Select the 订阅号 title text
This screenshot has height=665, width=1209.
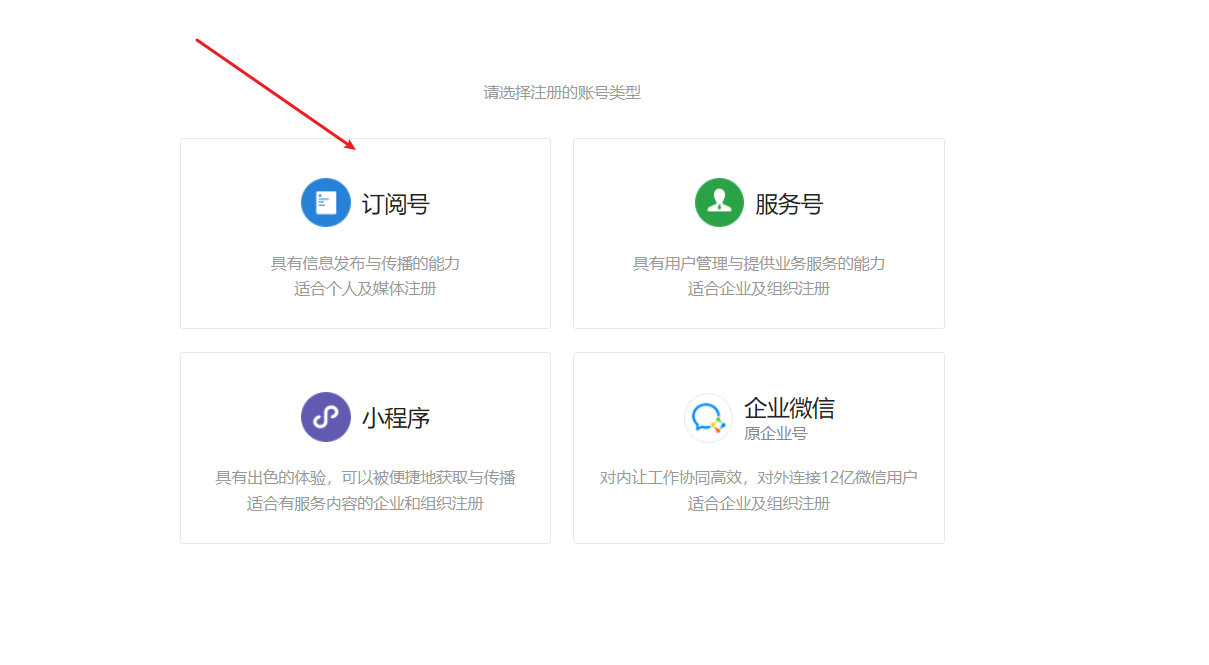396,204
